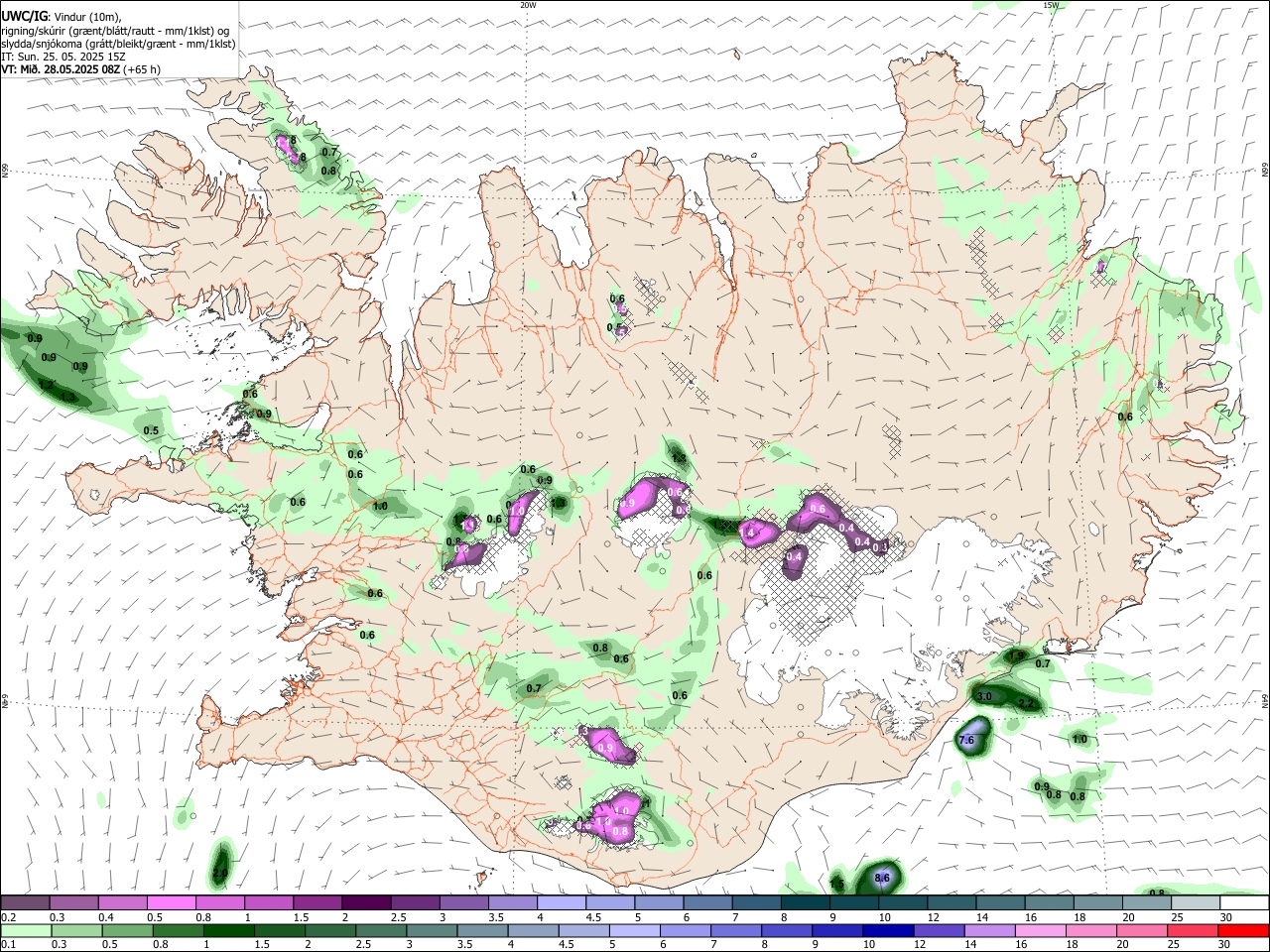Click the 3.0 rainfall value near the southeast coast
1270x952 pixels.
984,697
